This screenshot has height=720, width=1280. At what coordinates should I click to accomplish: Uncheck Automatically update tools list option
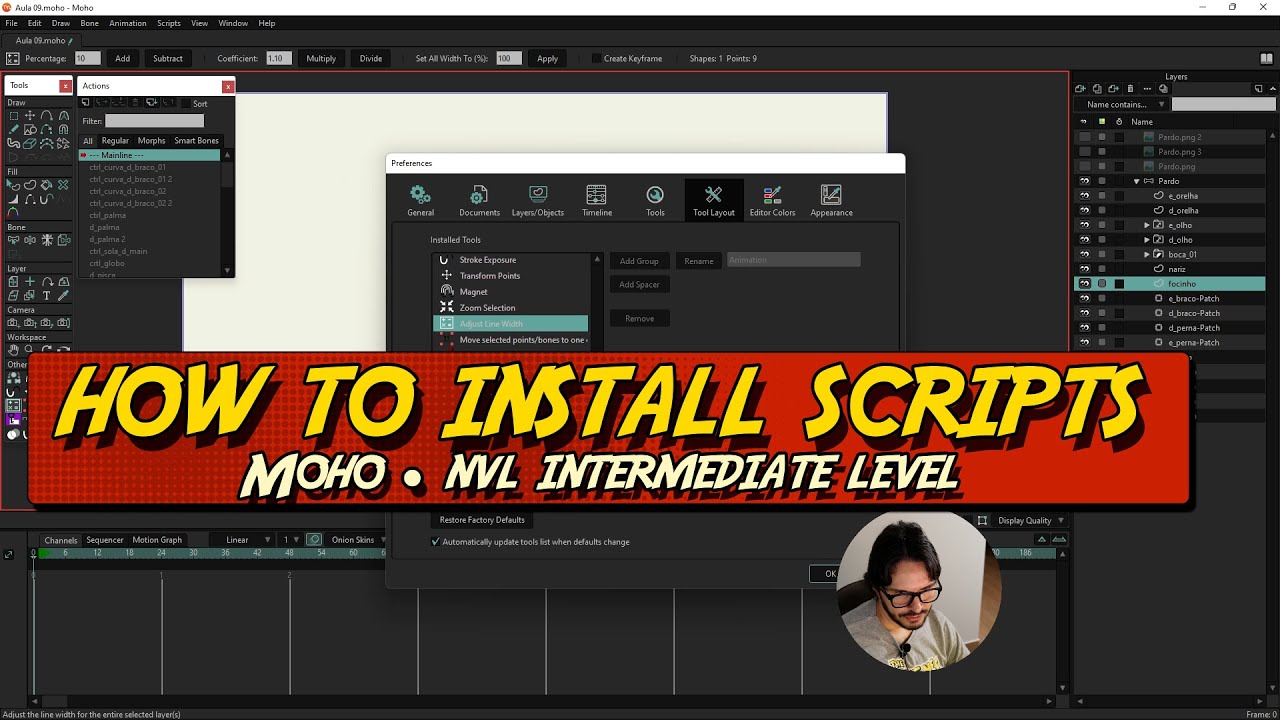point(435,542)
